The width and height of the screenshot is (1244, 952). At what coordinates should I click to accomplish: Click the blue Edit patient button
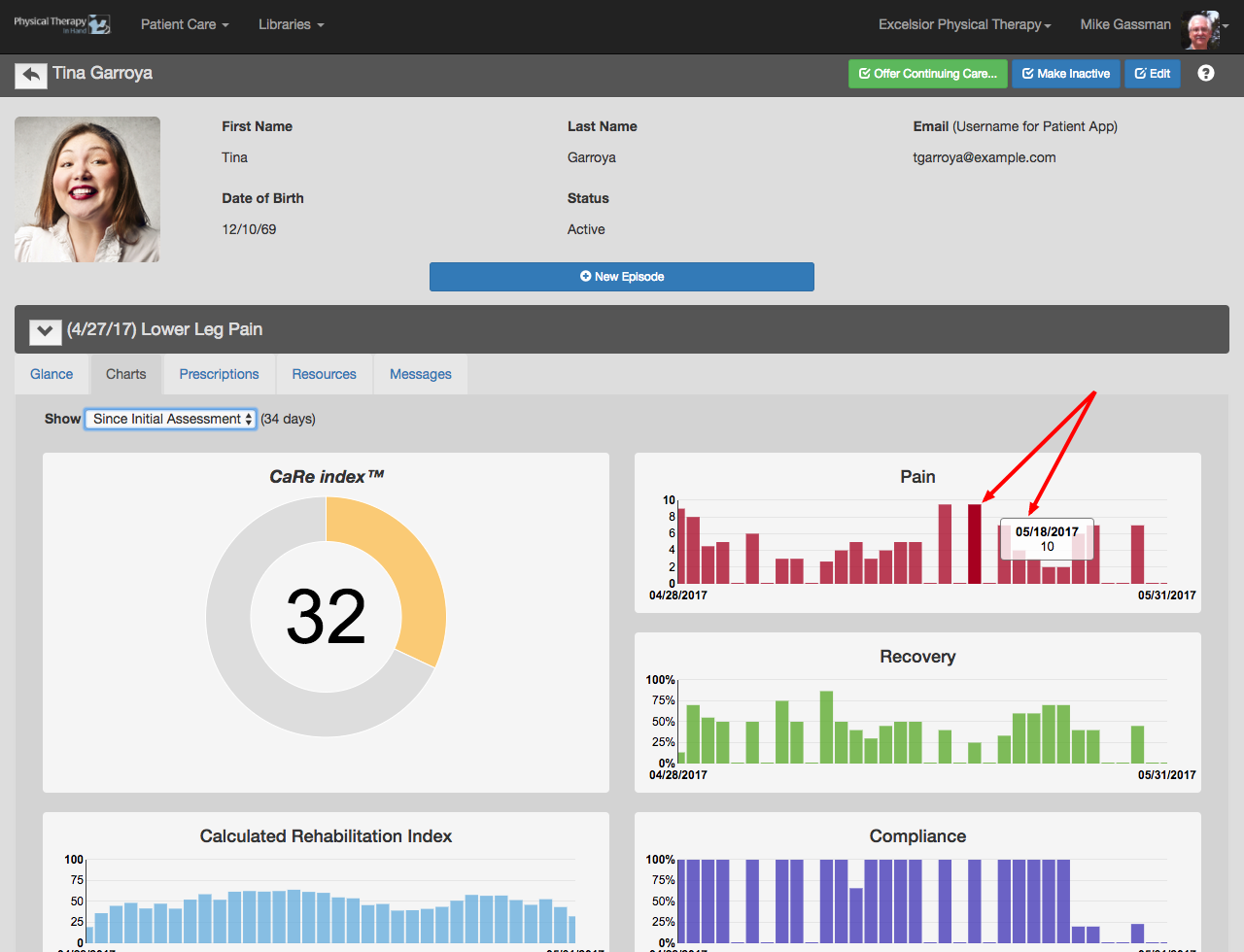coord(1153,74)
